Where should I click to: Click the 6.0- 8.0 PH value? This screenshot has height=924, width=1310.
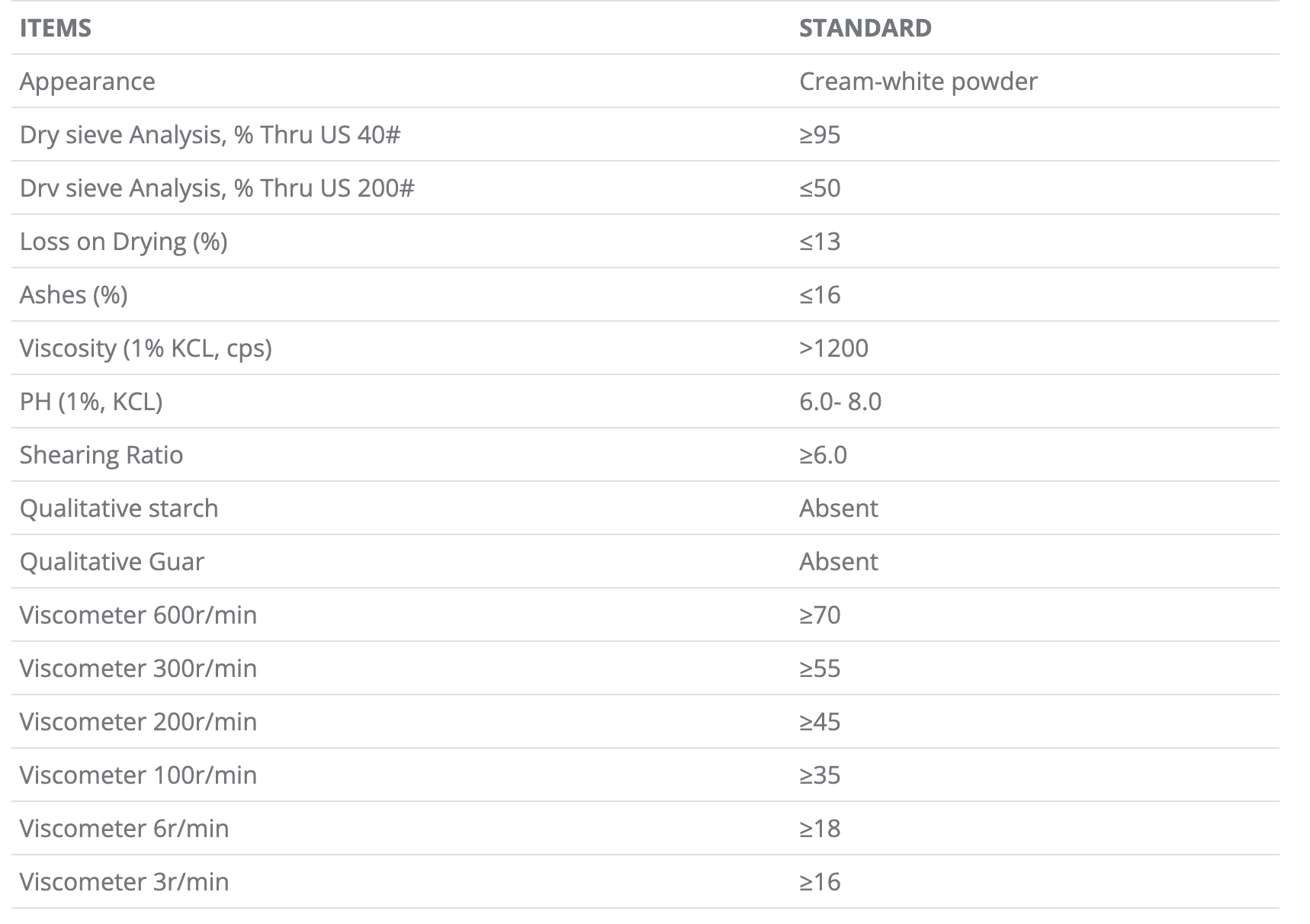[x=840, y=402]
